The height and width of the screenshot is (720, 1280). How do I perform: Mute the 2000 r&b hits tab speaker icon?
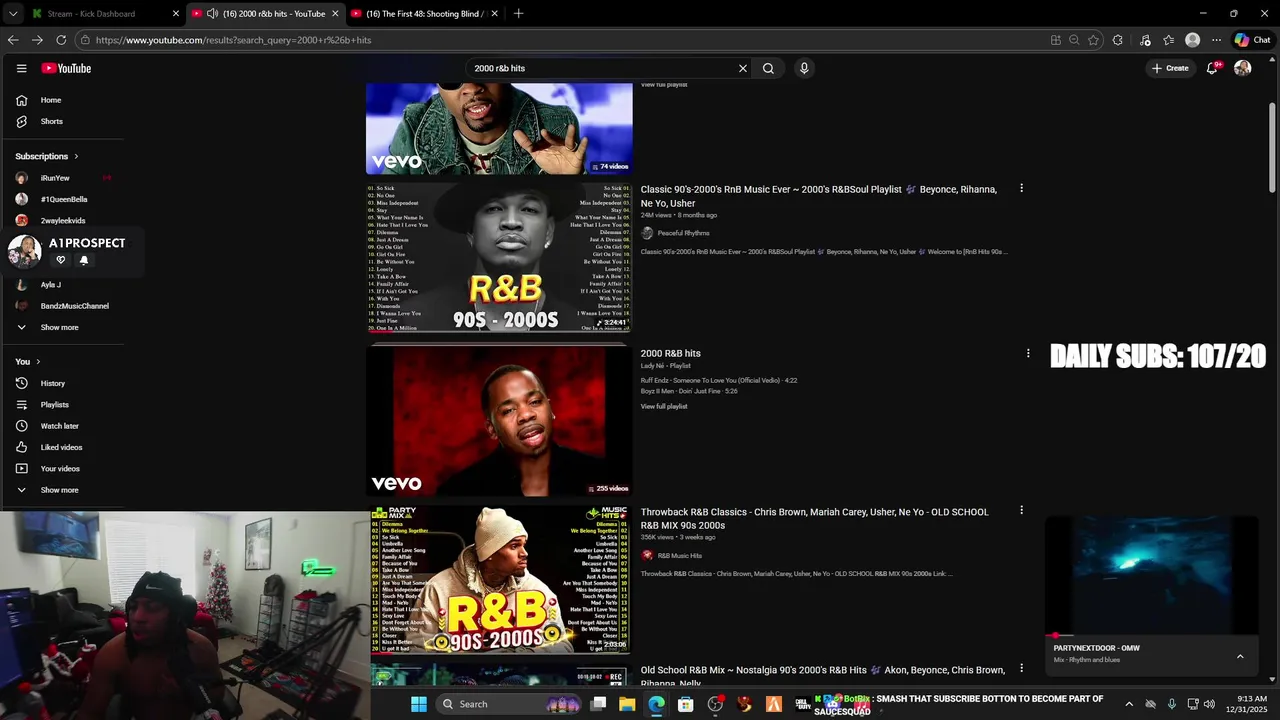pos(212,14)
